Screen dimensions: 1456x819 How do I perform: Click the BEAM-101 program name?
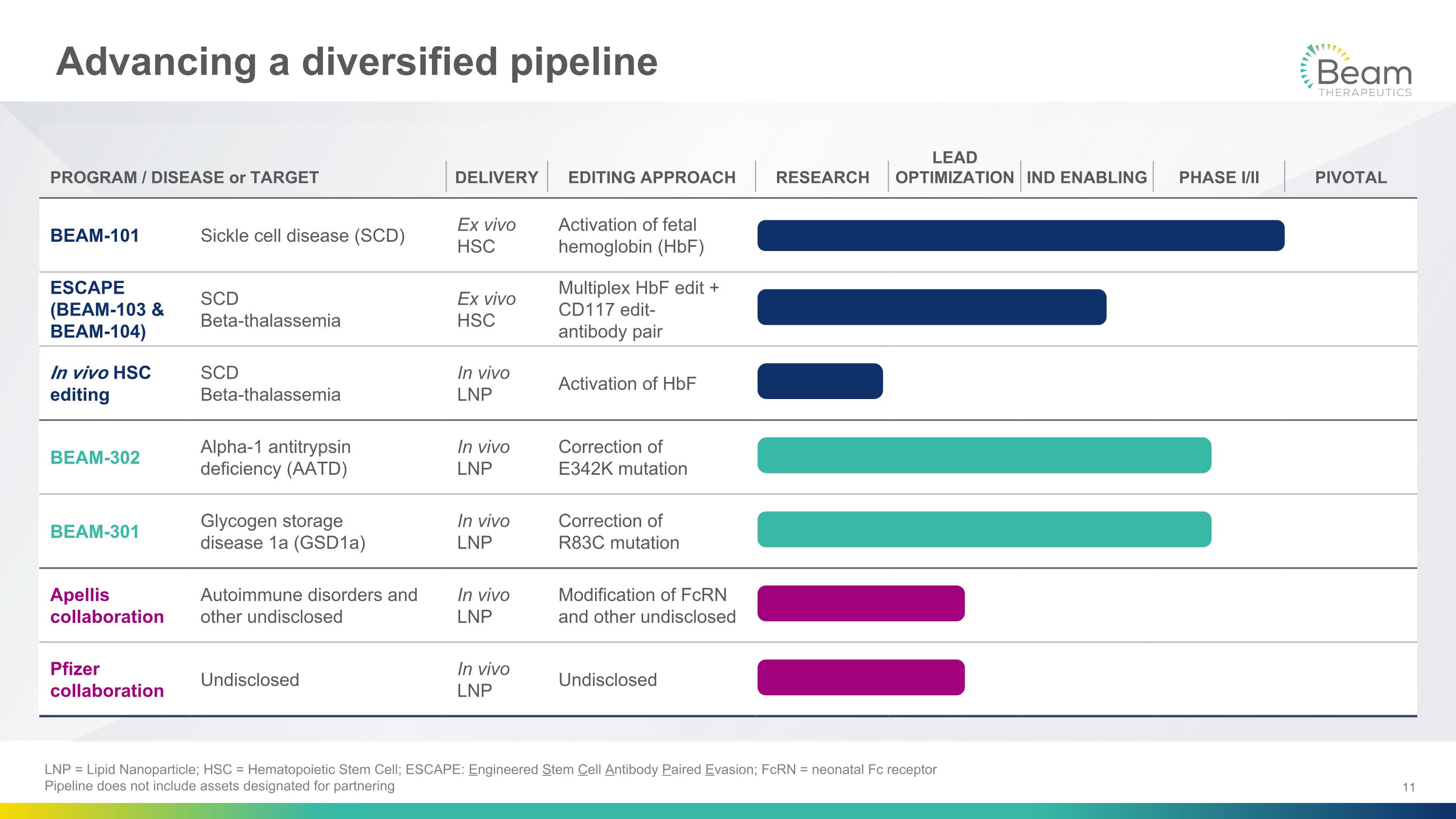pos(94,235)
